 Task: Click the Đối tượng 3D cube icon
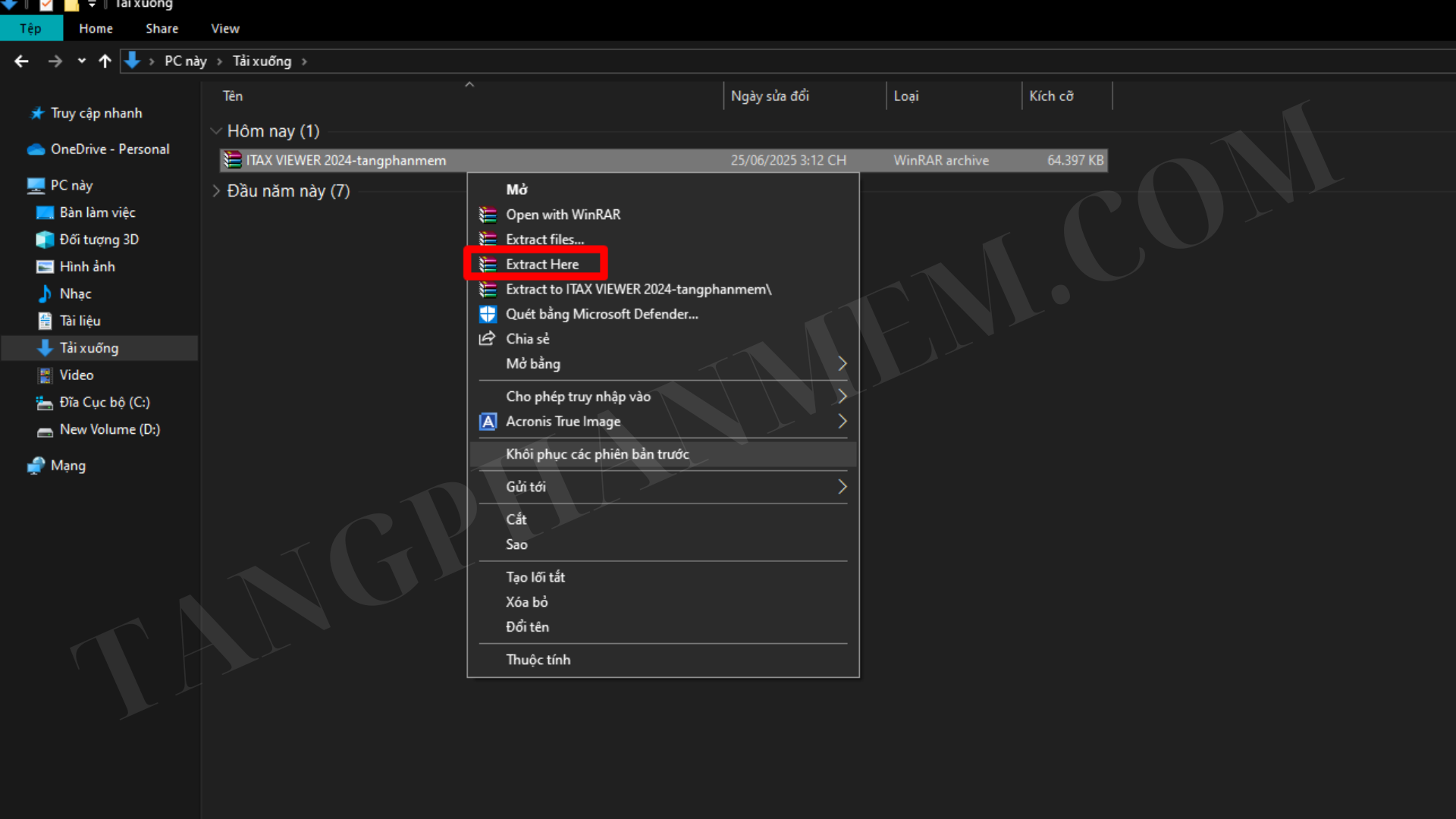point(45,240)
